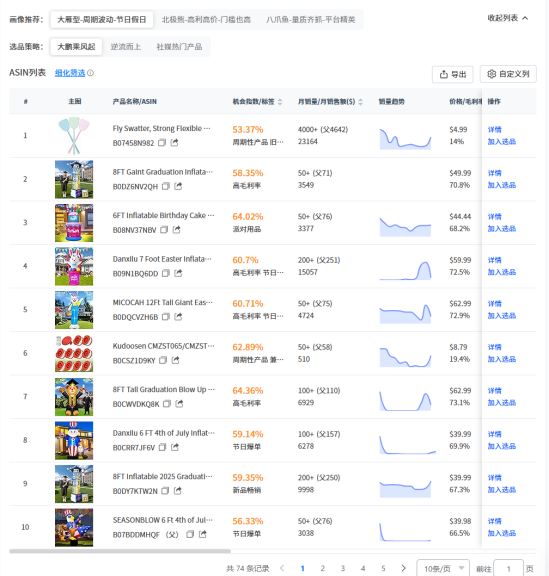Collapse the list with 收起列表
This screenshot has width=549, height=576.
click(507, 18)
